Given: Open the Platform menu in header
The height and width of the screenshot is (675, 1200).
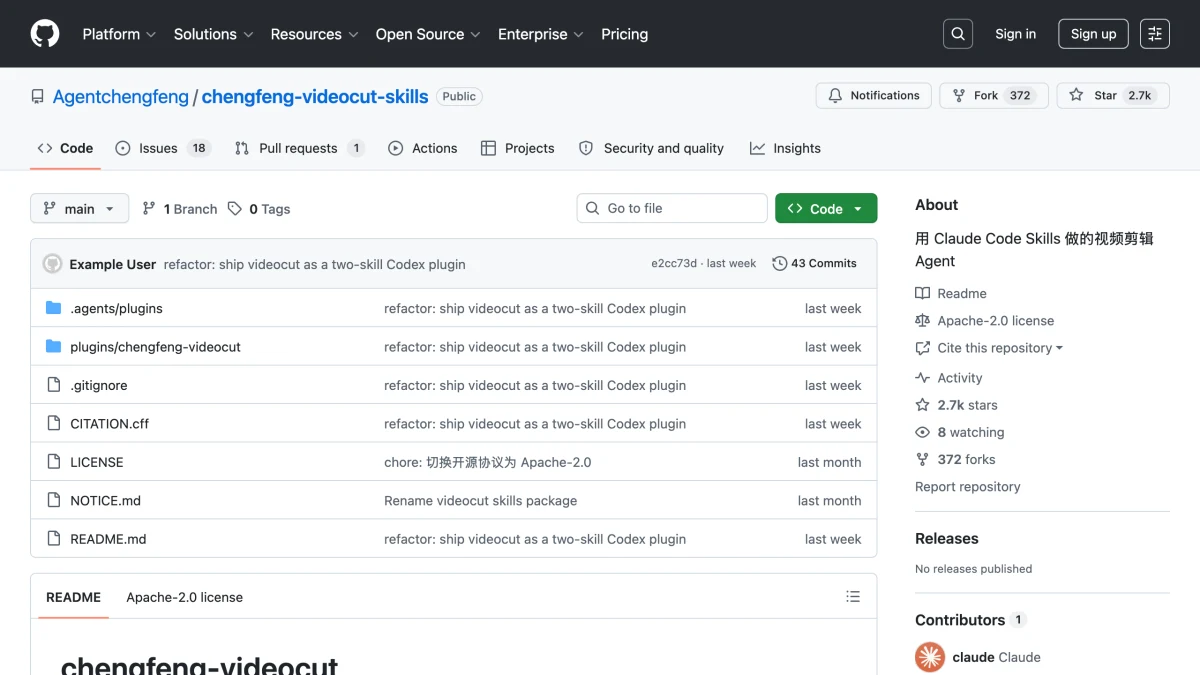Looking at the screenshot, I should (119, 34).
